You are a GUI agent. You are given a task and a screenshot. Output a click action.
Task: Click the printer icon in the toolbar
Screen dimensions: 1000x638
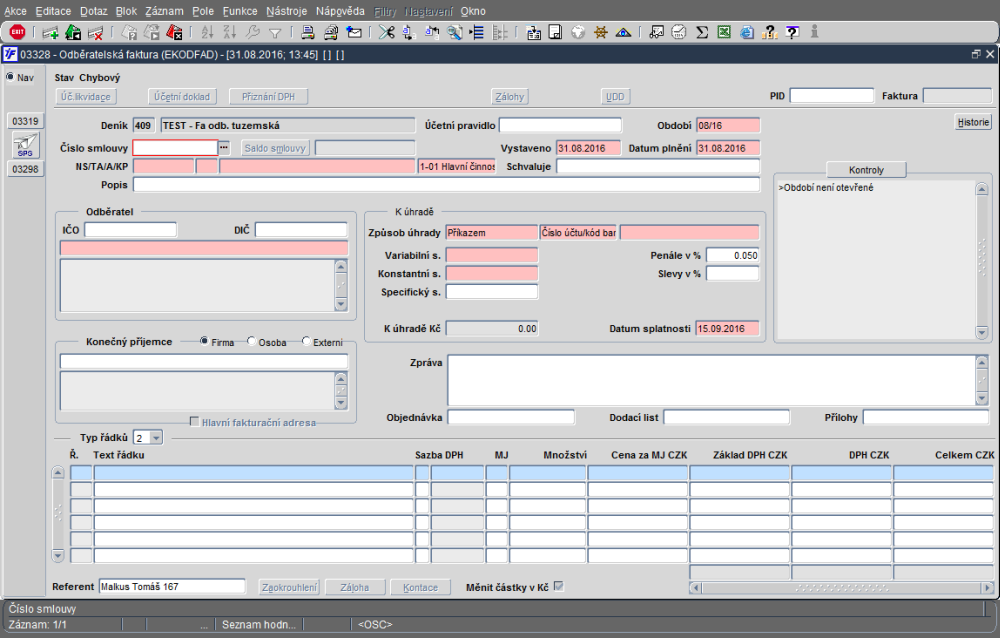(x=308, y=32)
